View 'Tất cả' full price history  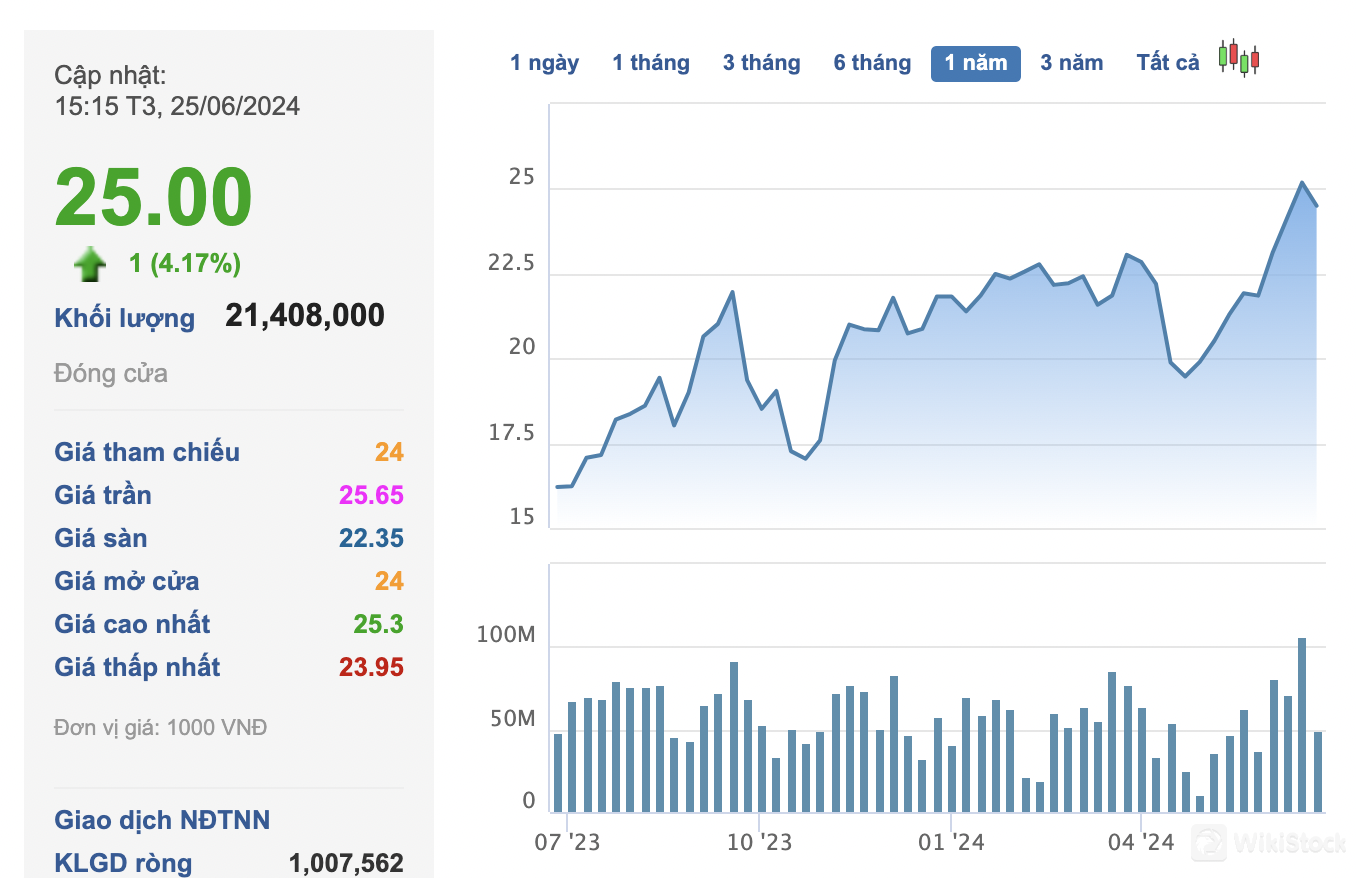1167,63
